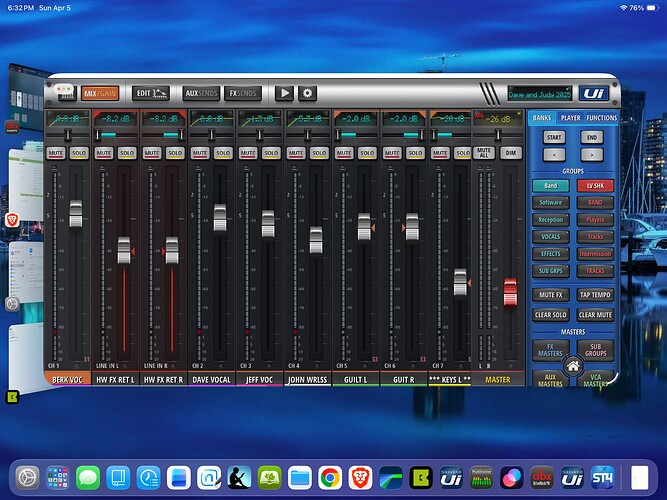Toggle DIM on the master channel
This screenshot has height=500, width=667.
coord(510,152)
